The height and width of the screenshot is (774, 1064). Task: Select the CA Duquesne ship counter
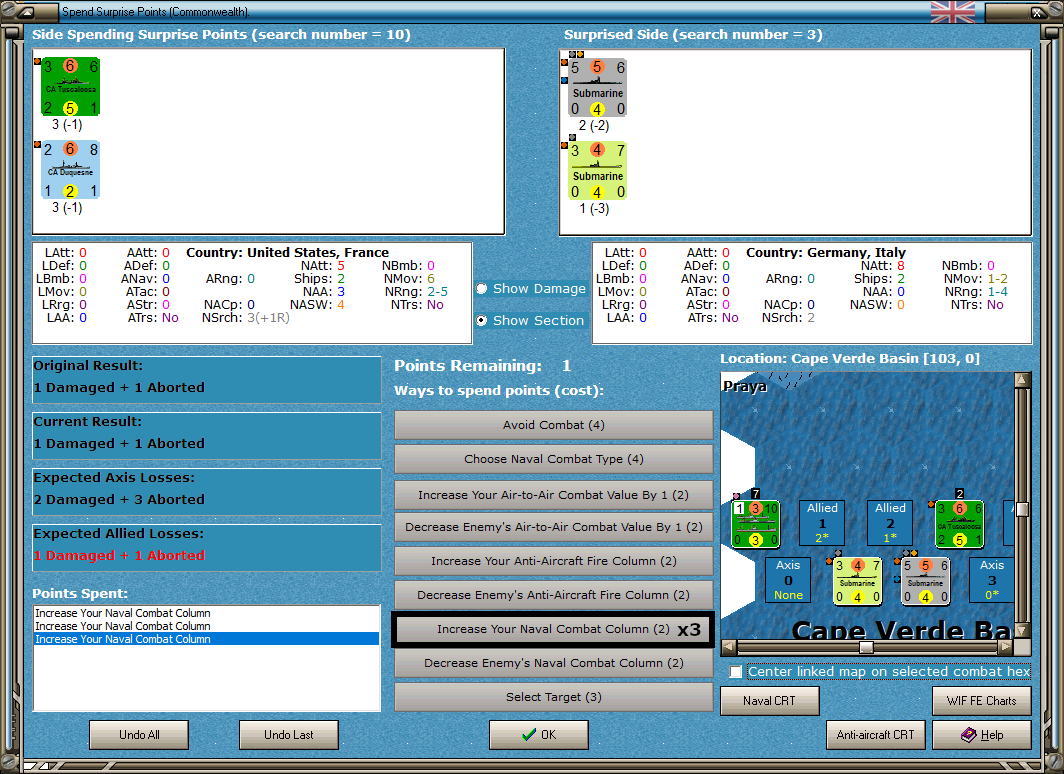click(x=71, y=170)
